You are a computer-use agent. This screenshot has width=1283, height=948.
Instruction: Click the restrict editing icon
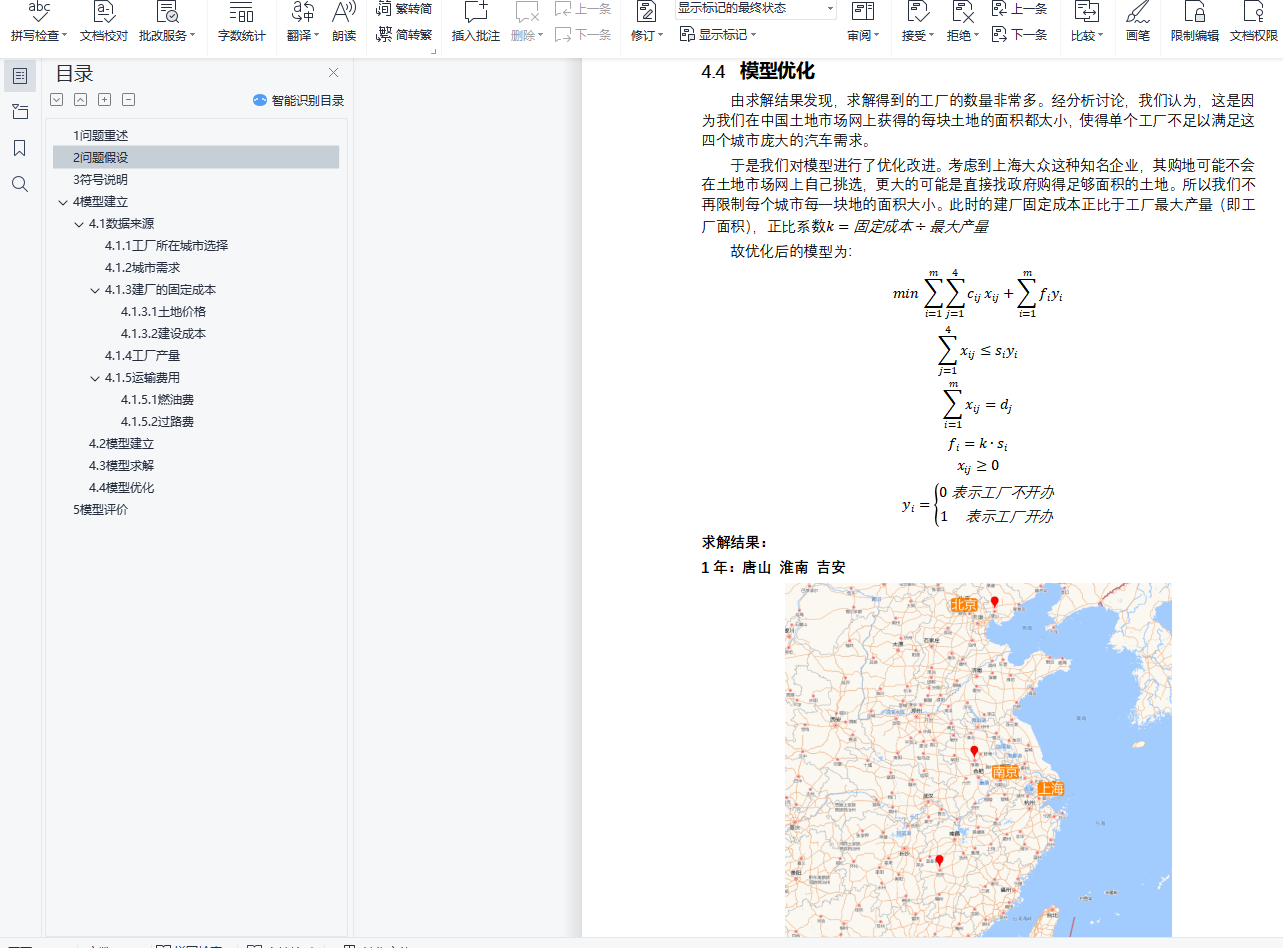pos(1194,22)
